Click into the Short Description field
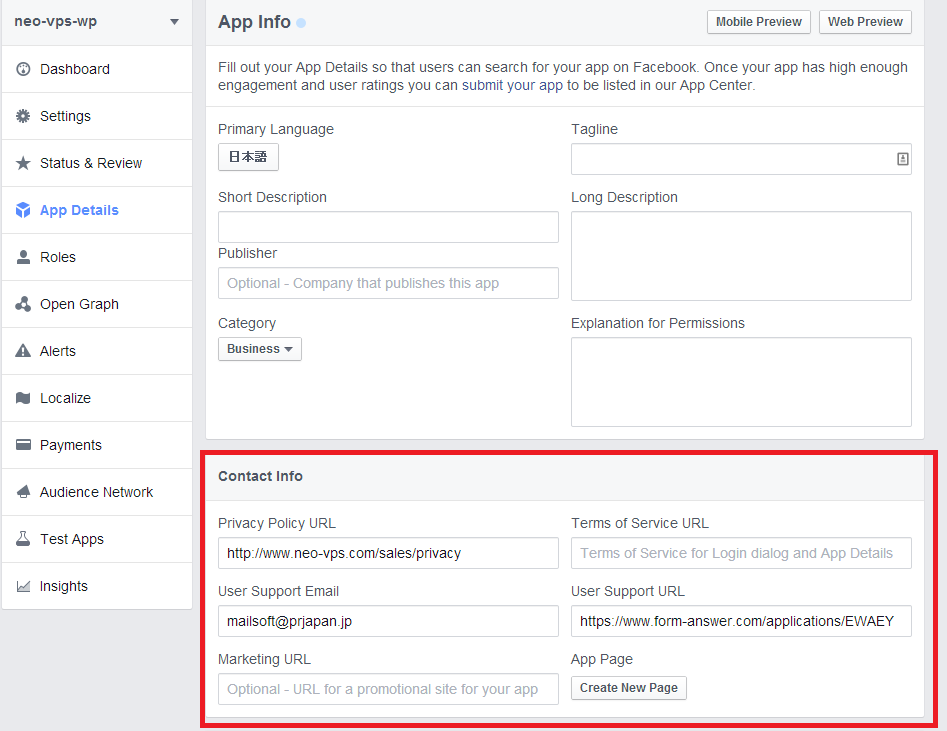This screenshot has height=731, width=947. [388, 227]
